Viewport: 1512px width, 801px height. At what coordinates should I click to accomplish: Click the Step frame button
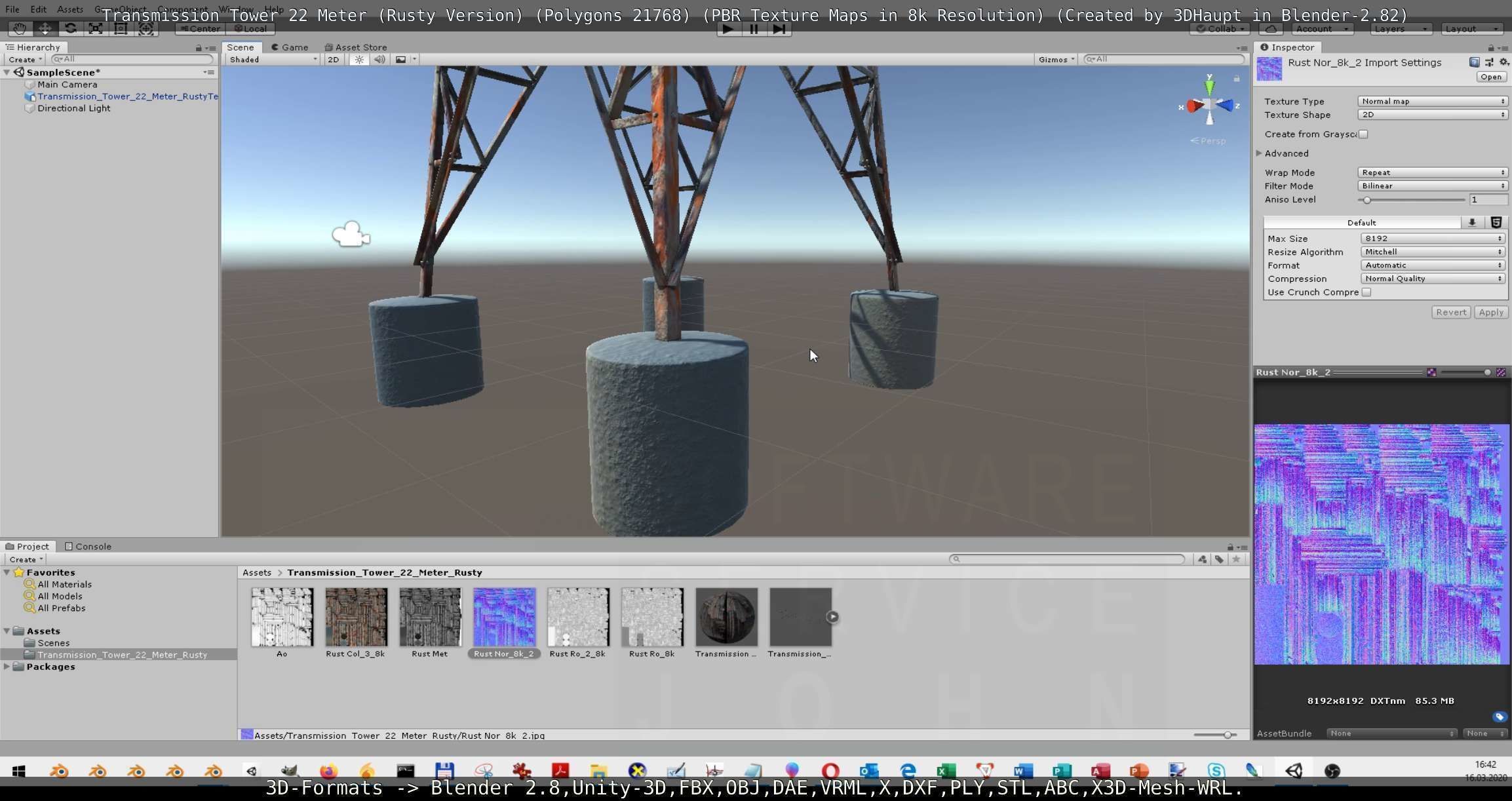779,29
